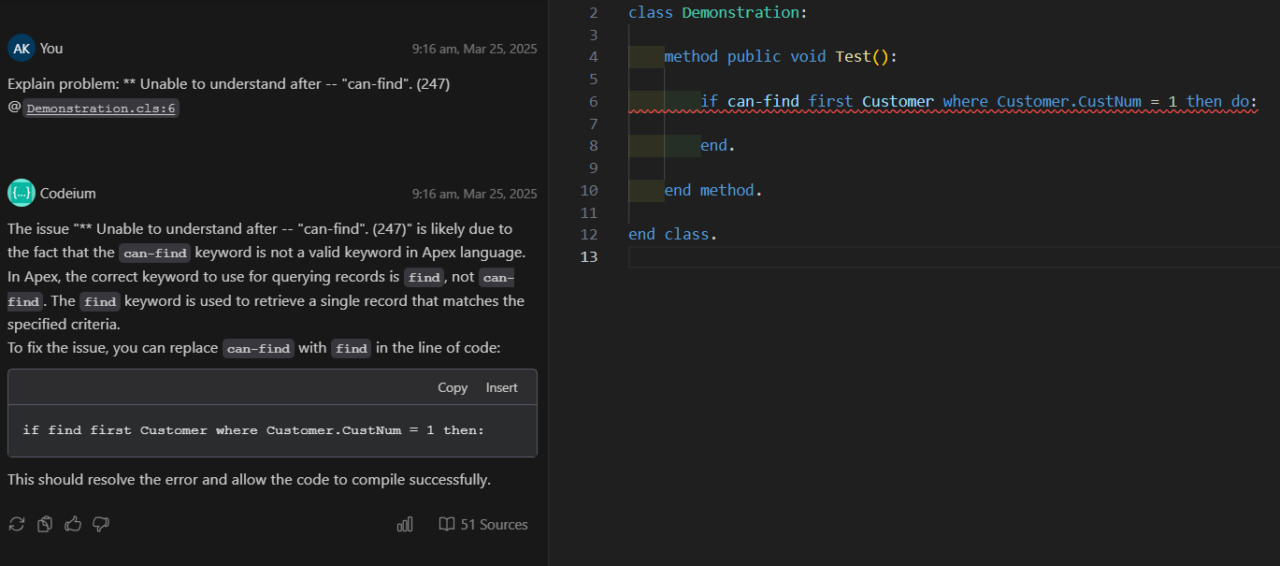The image size is (1280, 566).
Task: Open the Demonstration.cls:6 file reference
Action: (x=102, y=108)
